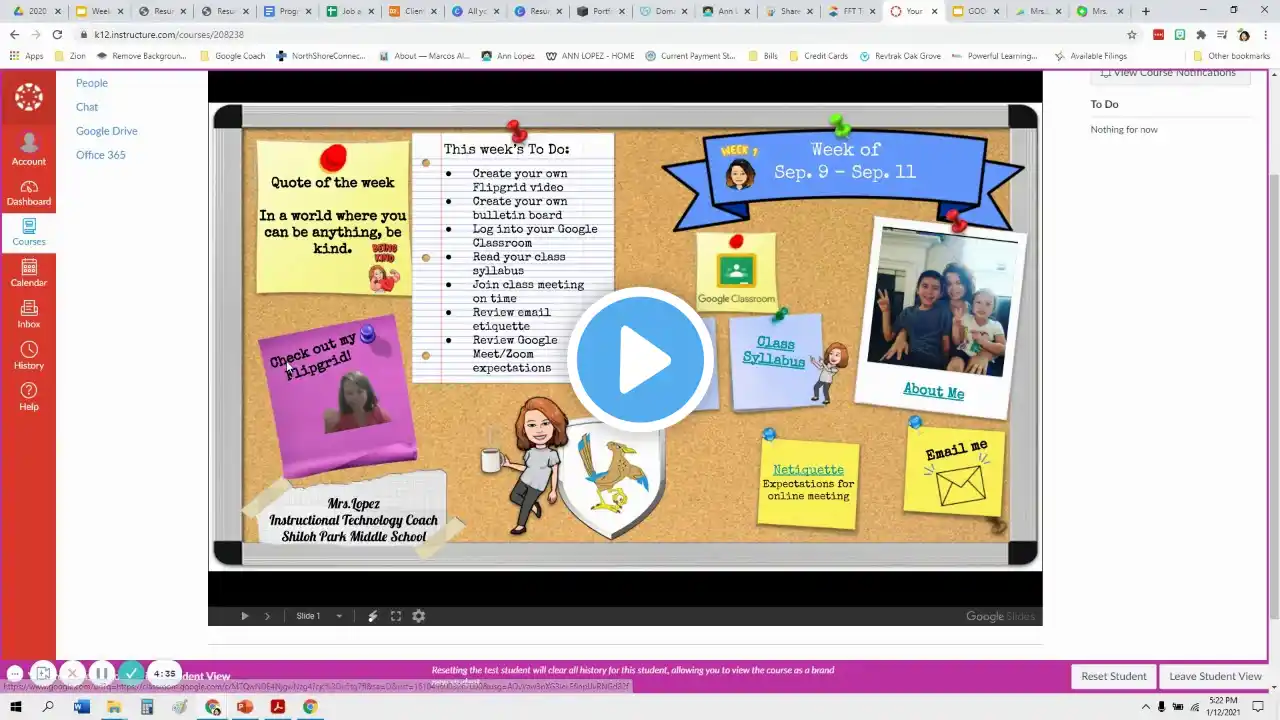Open the Help icon in sidebar
1280x720 pixels.
pyautogui.click(x=28, y=397)
